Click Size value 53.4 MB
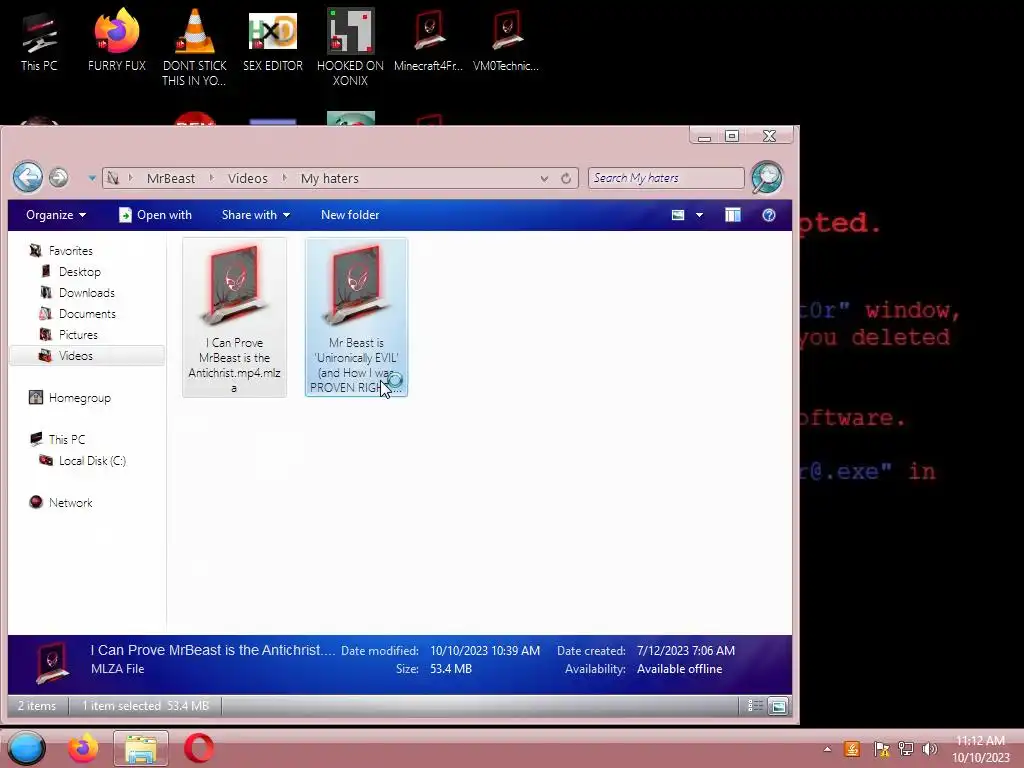The width and height of the screenshot is (1024, 768). tap(451, 669)
